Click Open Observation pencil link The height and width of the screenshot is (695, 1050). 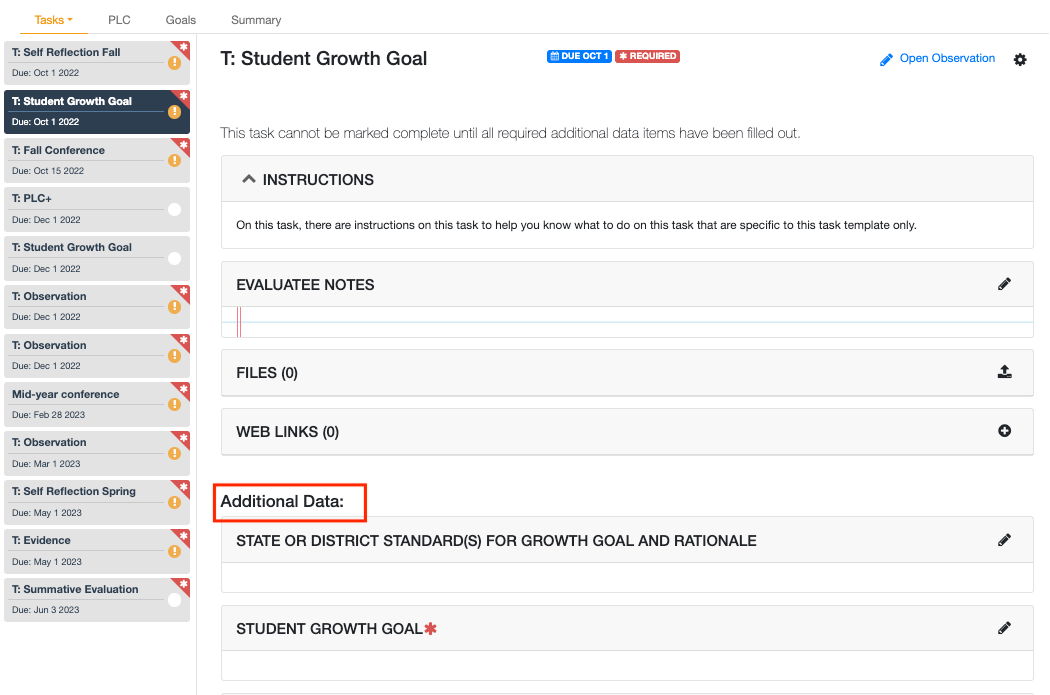click(937, 59)
